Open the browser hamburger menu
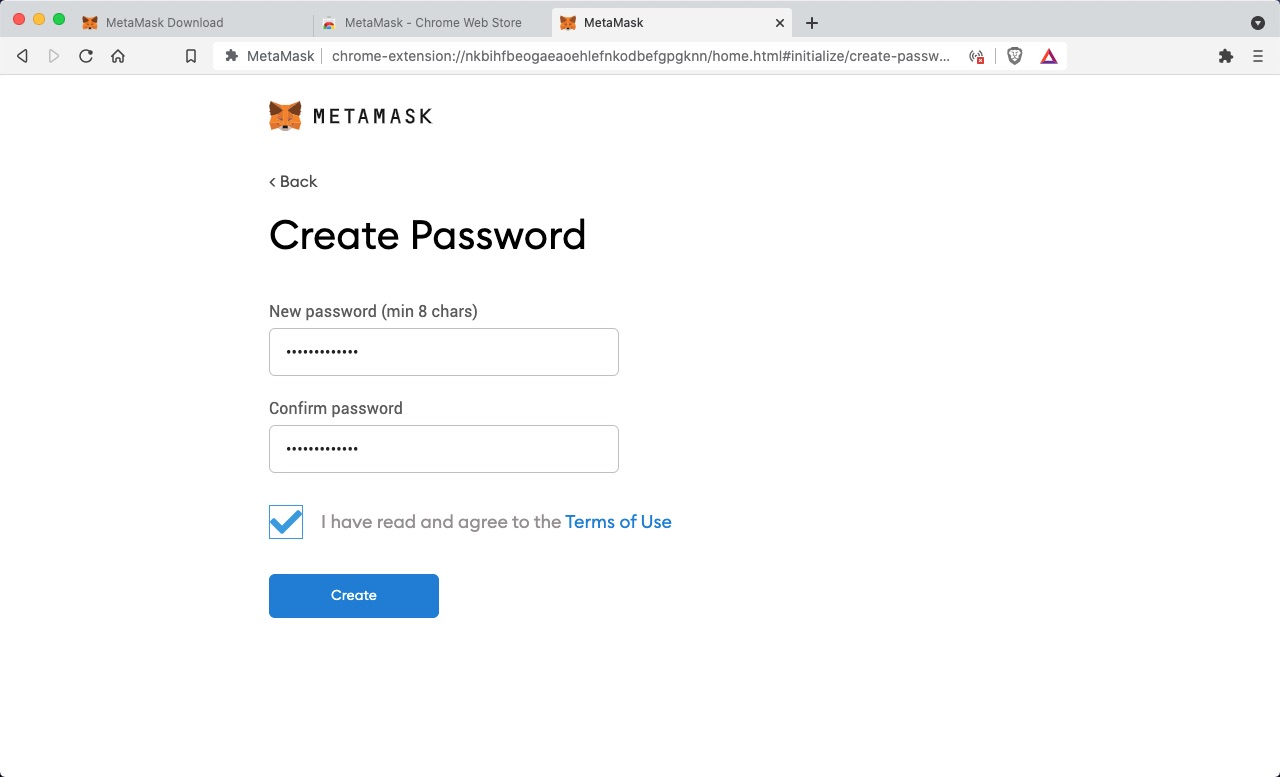1280x777 pixels. (x=1258, y=56)
